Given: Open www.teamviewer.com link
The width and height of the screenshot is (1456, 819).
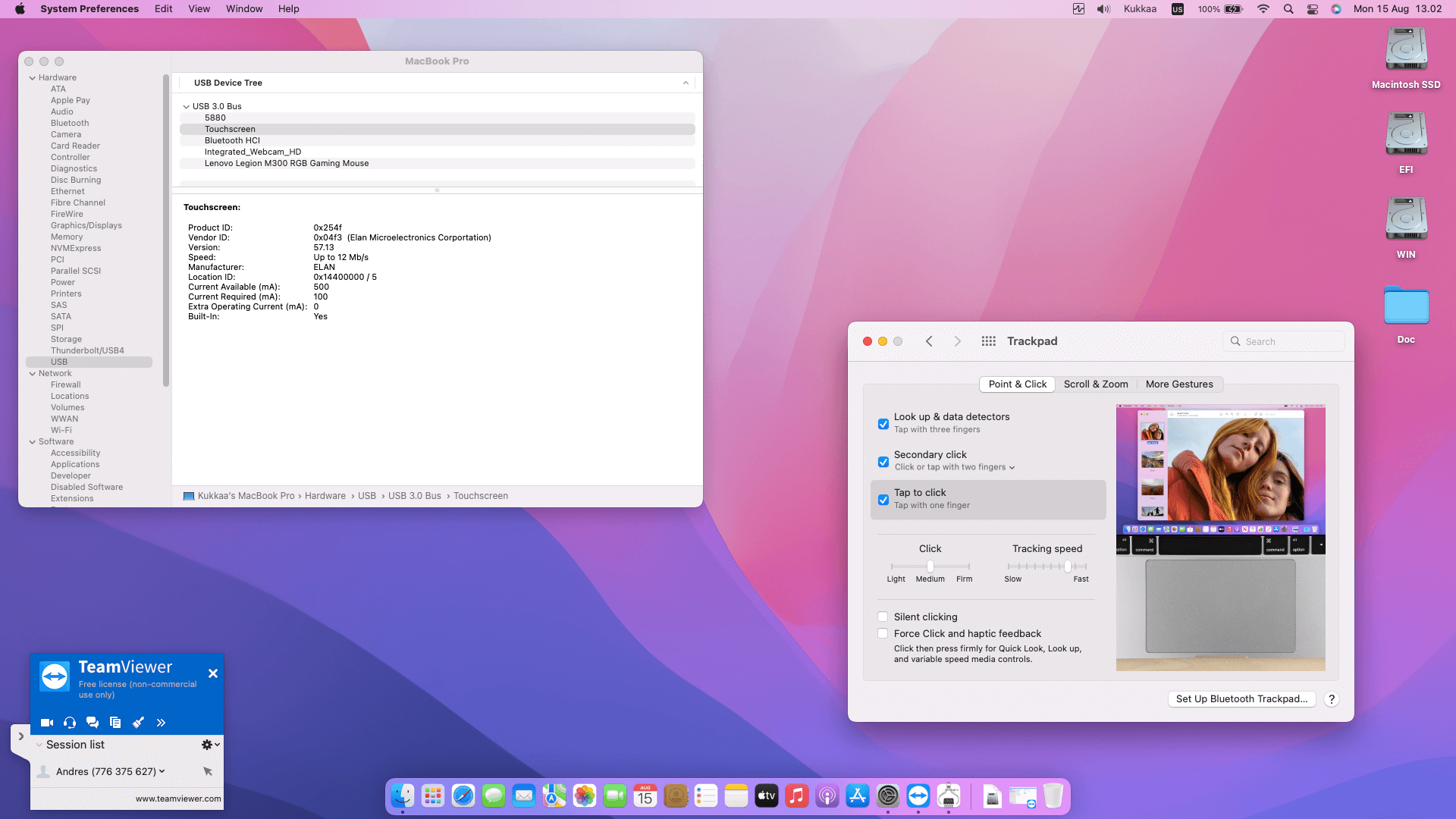Looking at the screenshot, I should (178, 799).
